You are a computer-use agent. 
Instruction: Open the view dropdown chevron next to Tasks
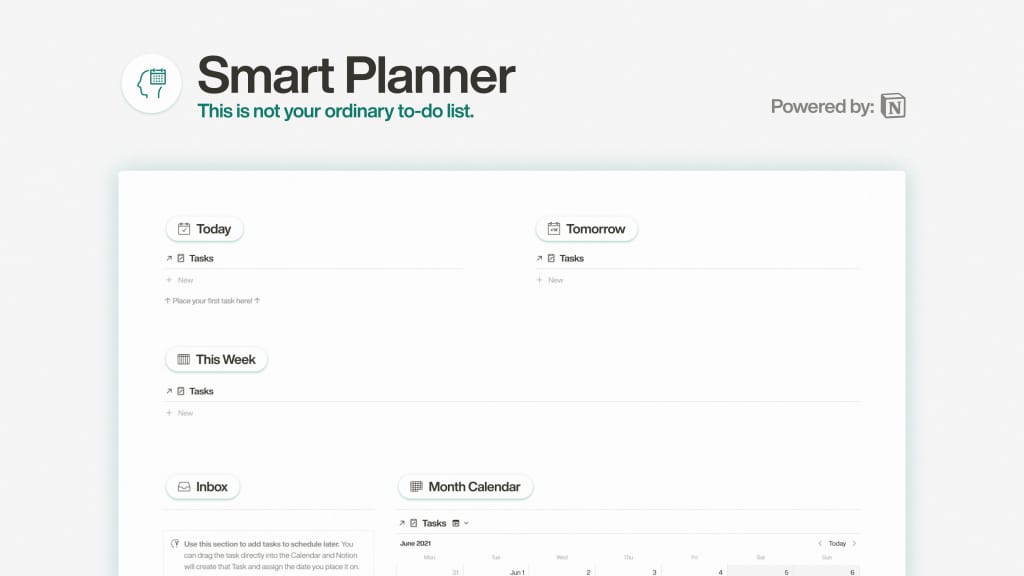(x=465, y=523)
